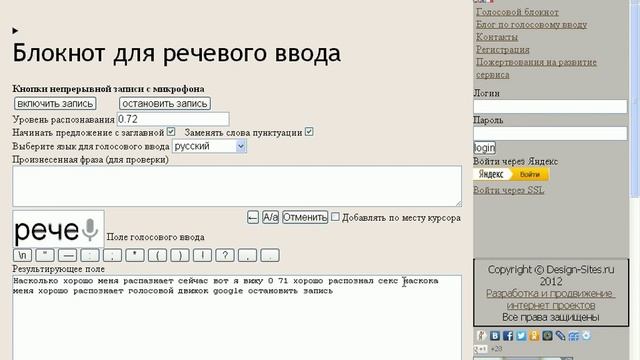The width and height of the screenshot is (640, 360).
Task: Insert semicolon punctuation button
Action: click(112, 255)
